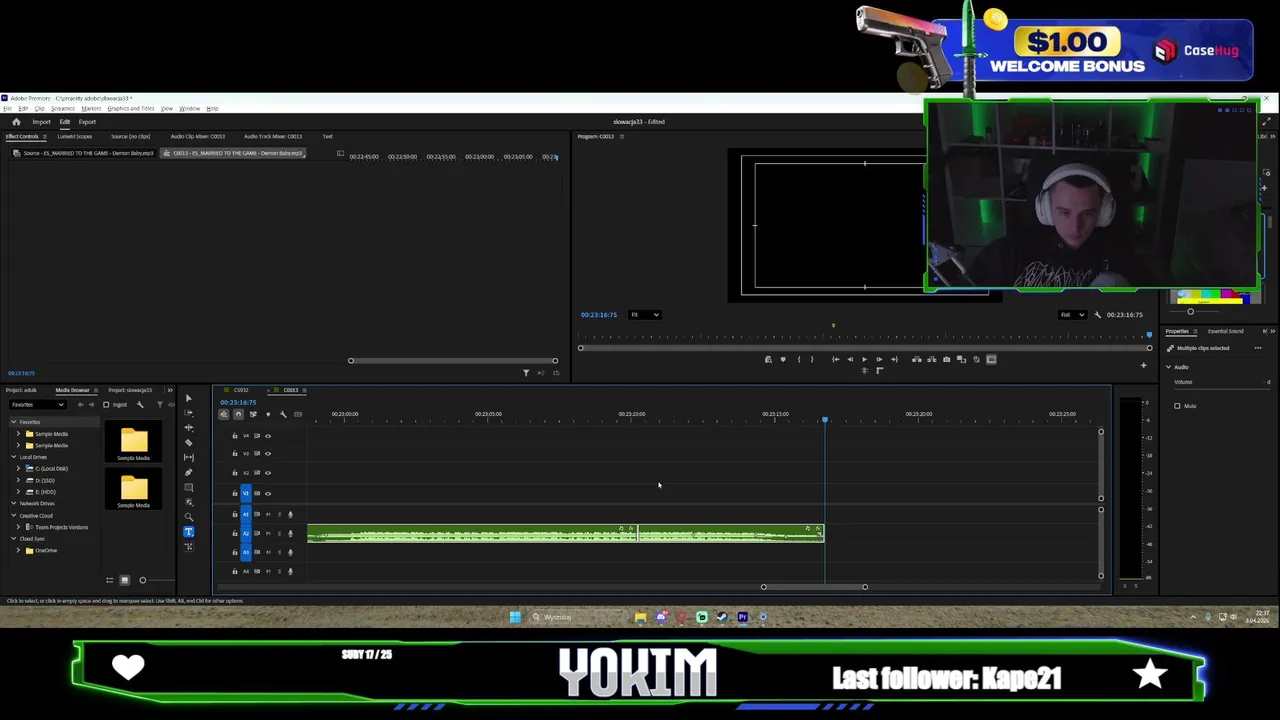Expand the D: (SSD) drive
The height and width of the screenshot is (720, 1280).
point(18,480)
